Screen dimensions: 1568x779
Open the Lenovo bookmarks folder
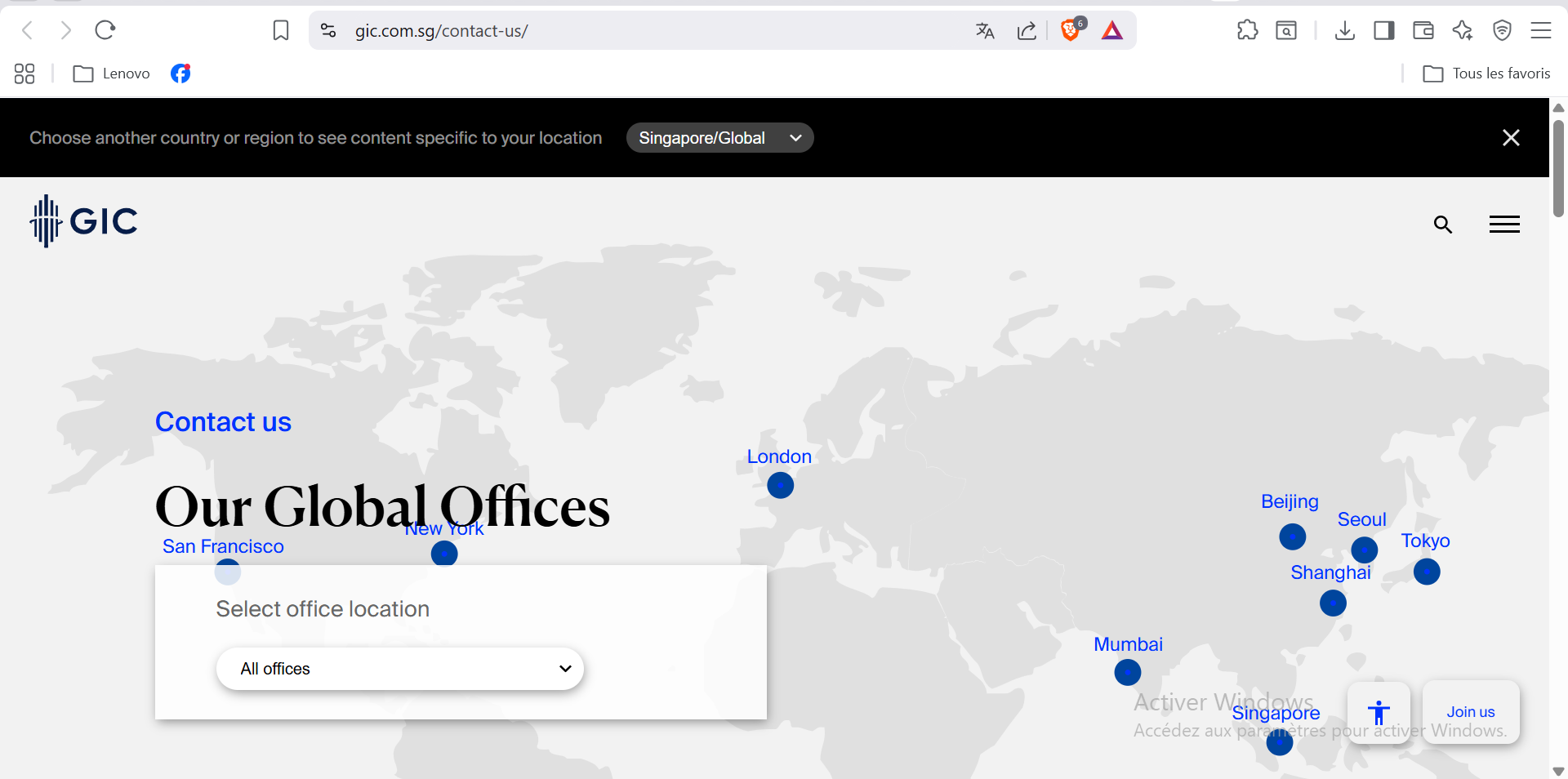[x=112, y=73]
